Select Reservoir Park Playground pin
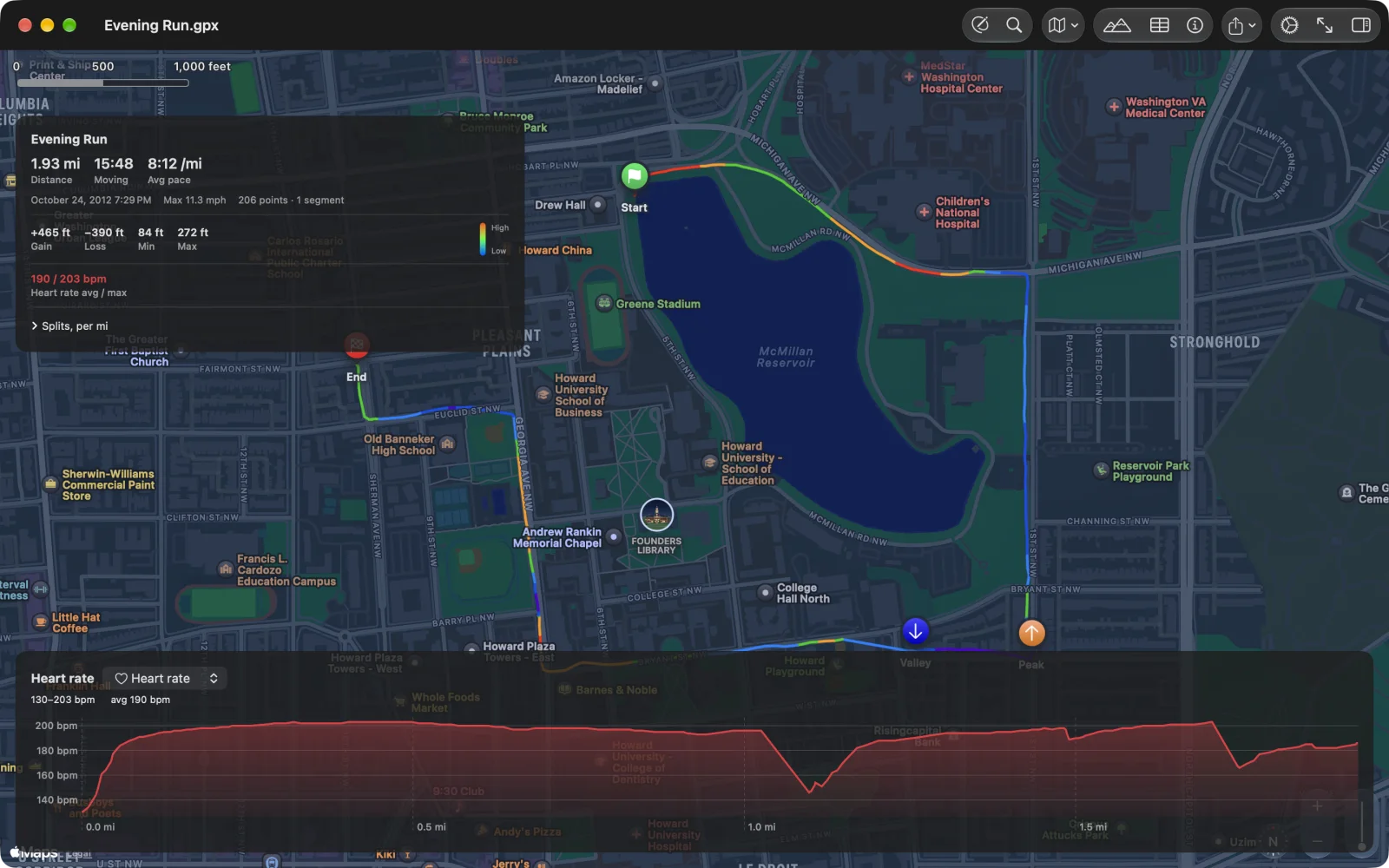Screen dimensions: 1389x868 click(1101, 470)
